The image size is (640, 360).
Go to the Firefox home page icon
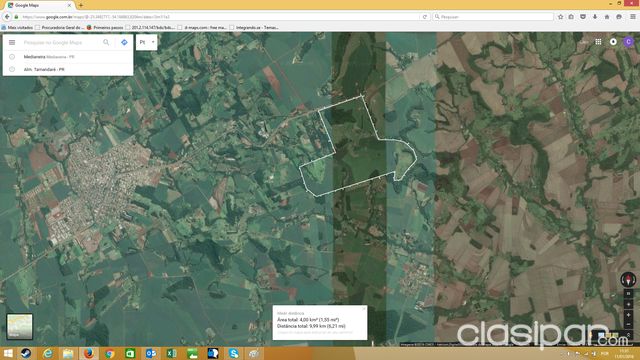coord(607,17)
